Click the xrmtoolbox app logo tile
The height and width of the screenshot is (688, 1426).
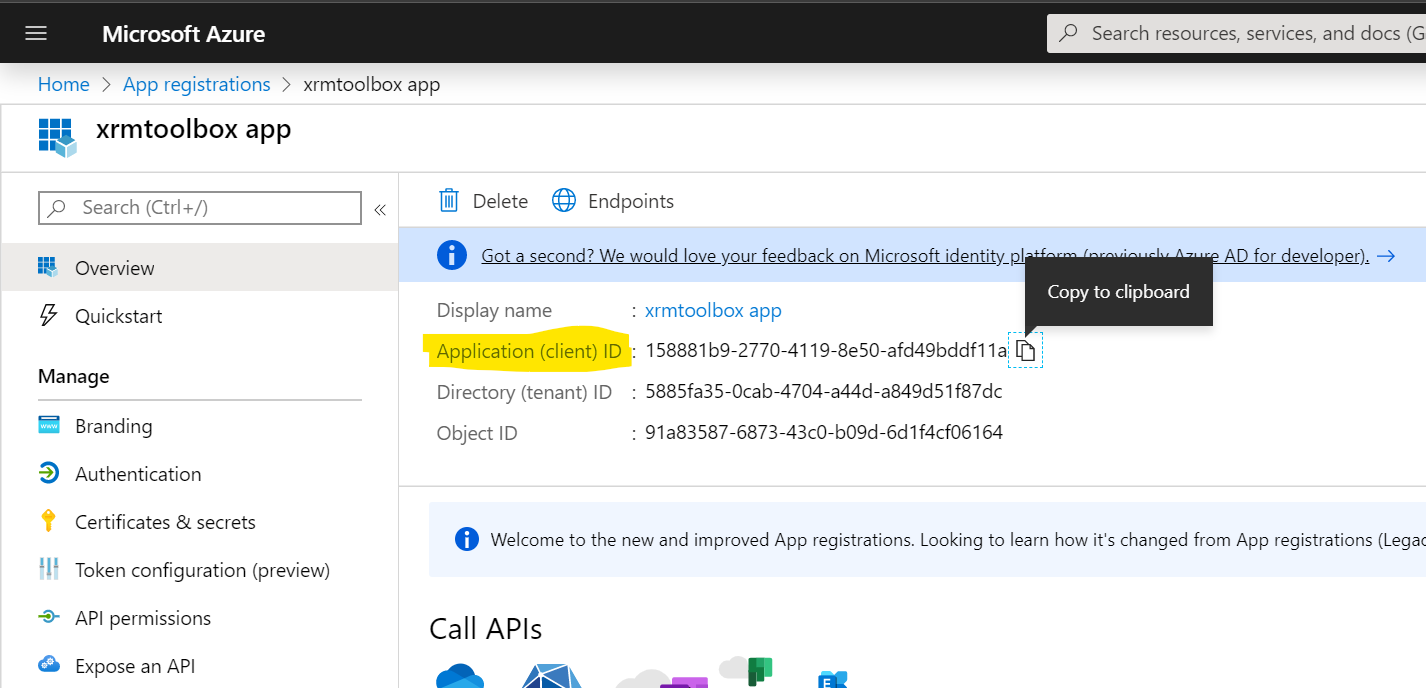57,137
